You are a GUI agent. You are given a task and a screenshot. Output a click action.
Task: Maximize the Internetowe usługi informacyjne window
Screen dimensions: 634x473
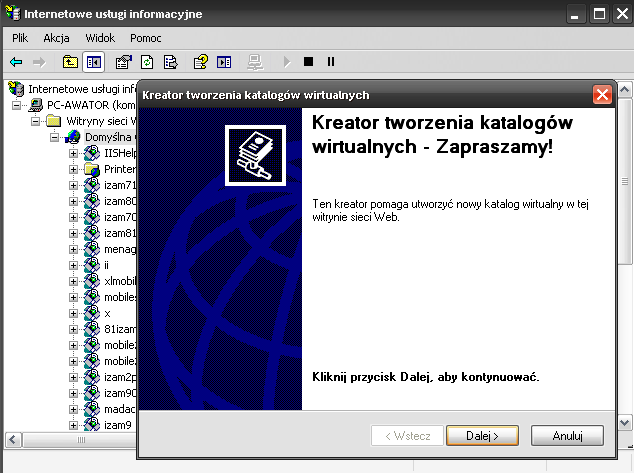[x=599, y=14]
